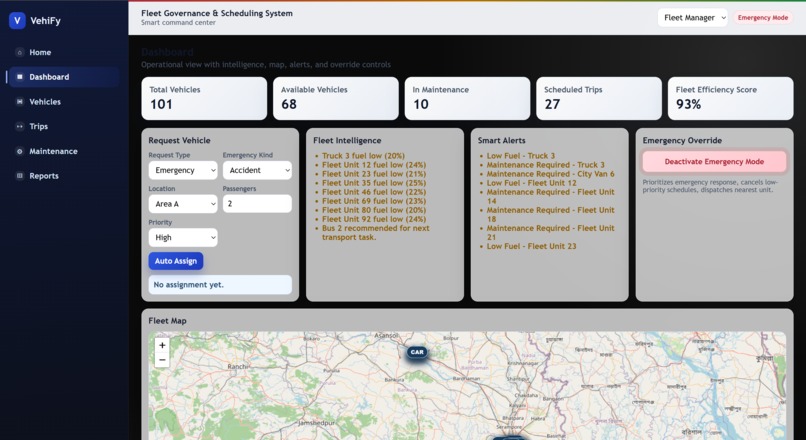Click 'Fleet Governance & Scheduling System' title
The width and height of the screenshot is (806, 440).
217,13
